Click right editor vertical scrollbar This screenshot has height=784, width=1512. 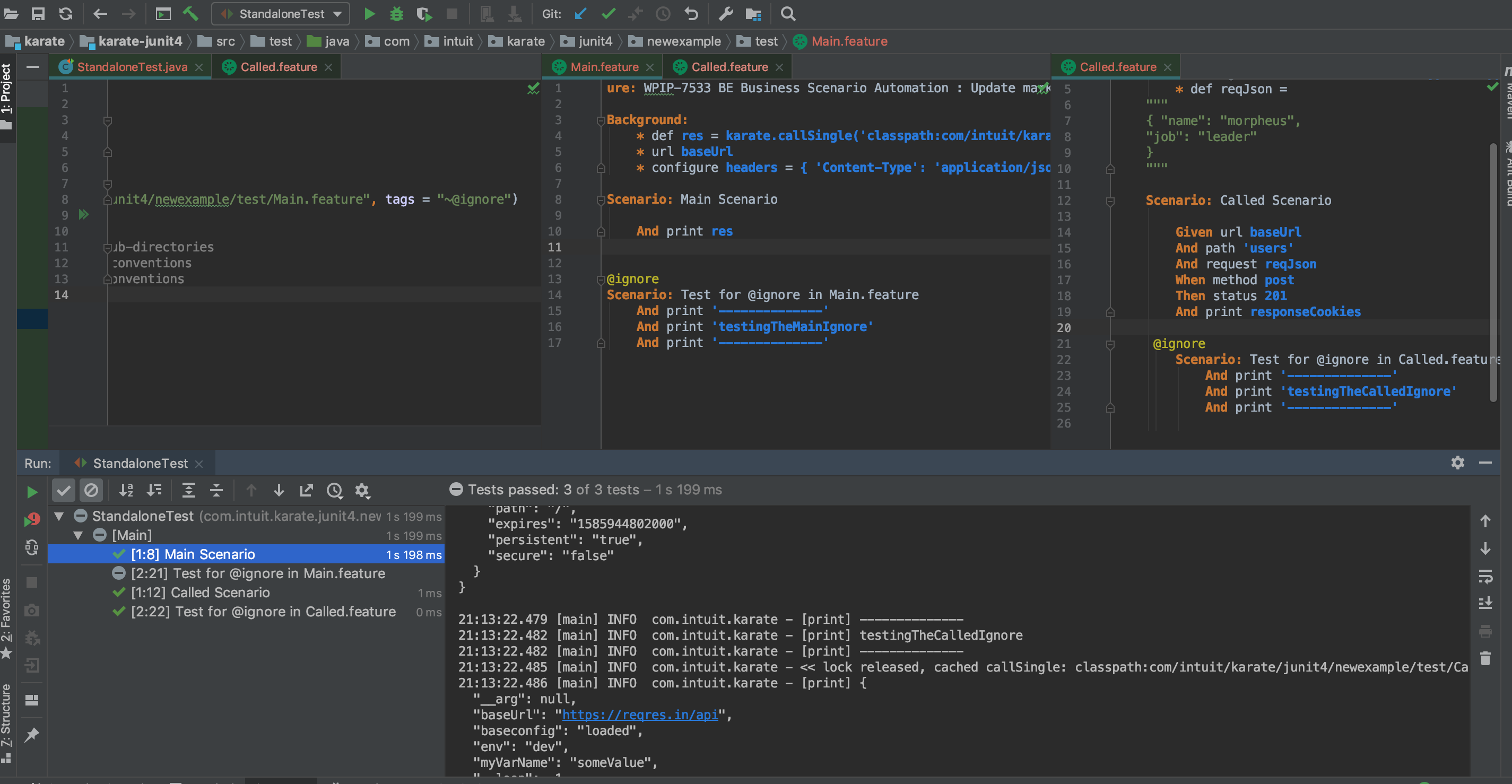(x=1492, y=273)
